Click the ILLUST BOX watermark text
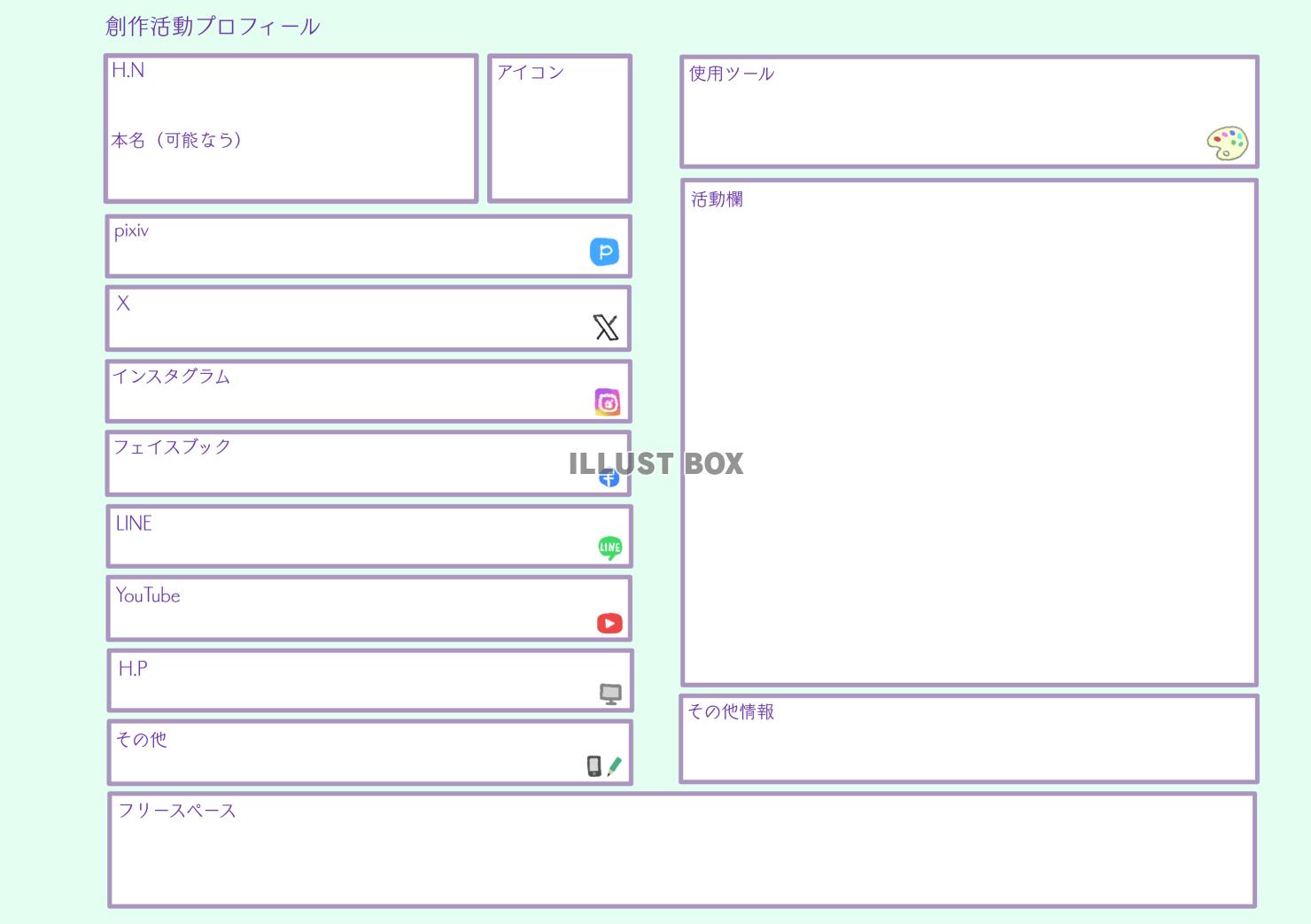The image size is (1311, 924). pos(656,463)
